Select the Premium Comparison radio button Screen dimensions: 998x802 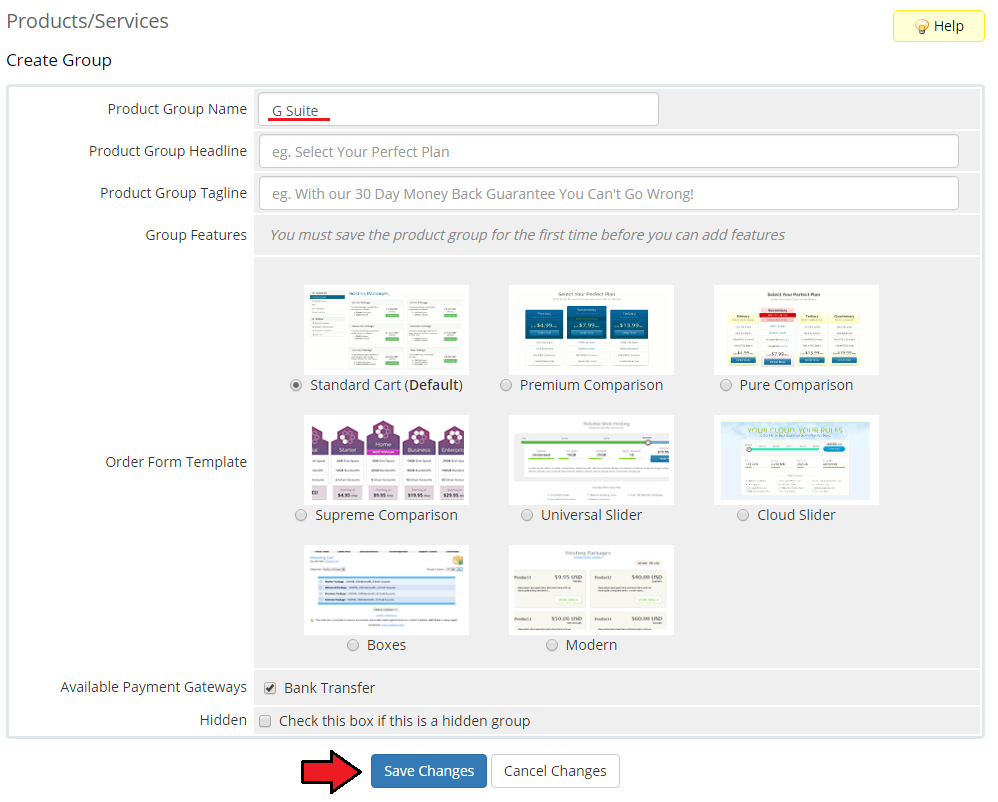click(x=506, y=385)
